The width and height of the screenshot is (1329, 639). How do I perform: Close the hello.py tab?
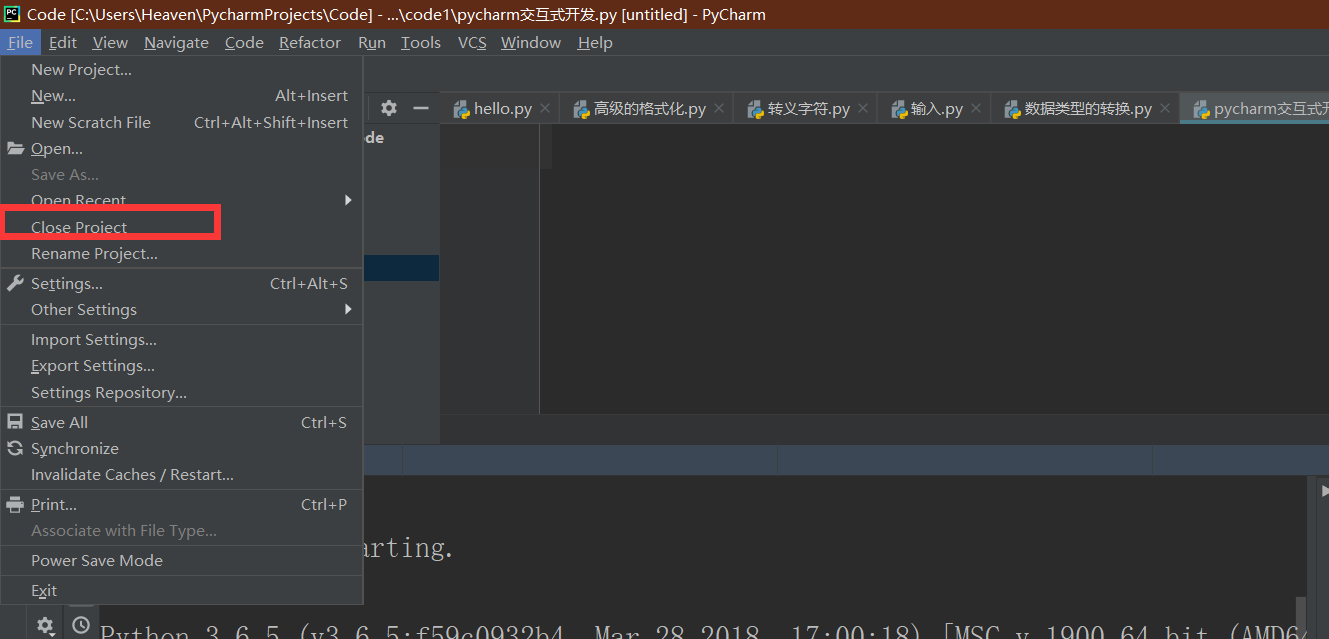[545, 109]
